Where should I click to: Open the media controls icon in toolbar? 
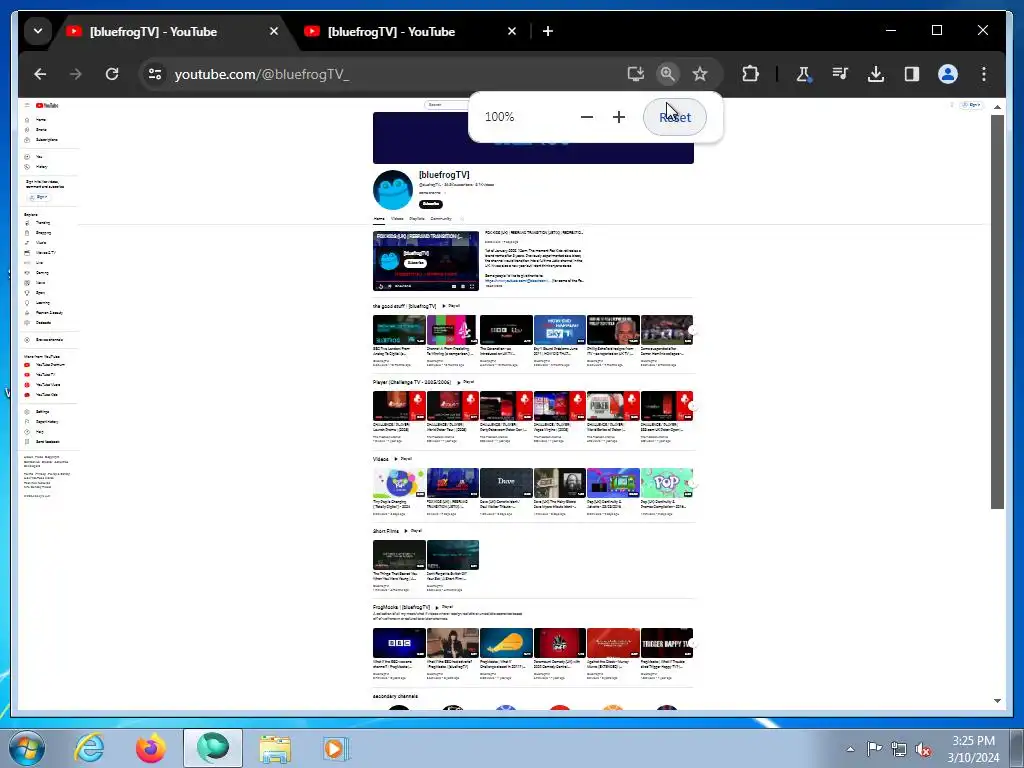[840, 74]
